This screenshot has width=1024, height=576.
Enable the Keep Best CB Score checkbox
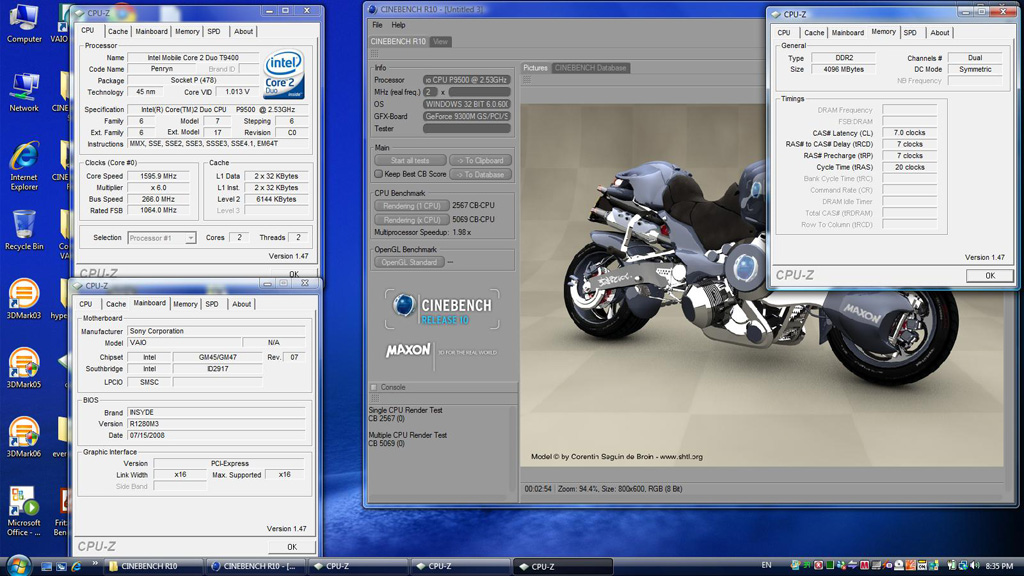coord(379,174)
